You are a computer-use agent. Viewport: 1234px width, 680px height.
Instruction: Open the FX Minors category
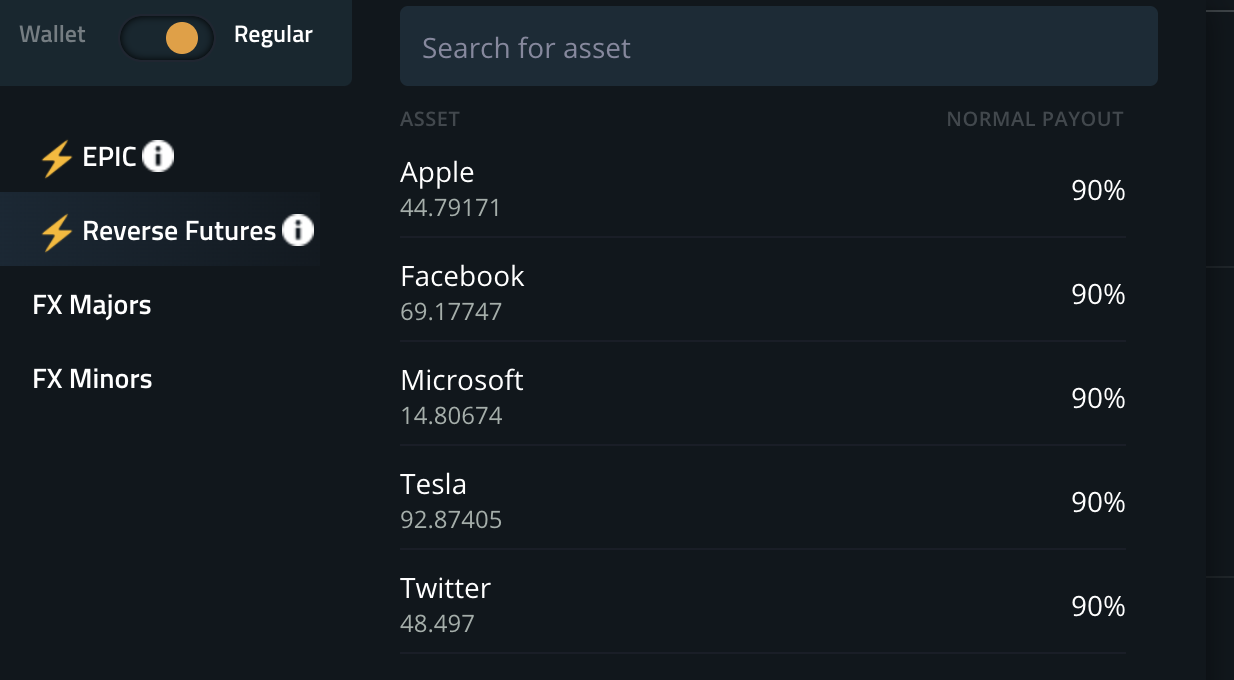click(92, 379)
